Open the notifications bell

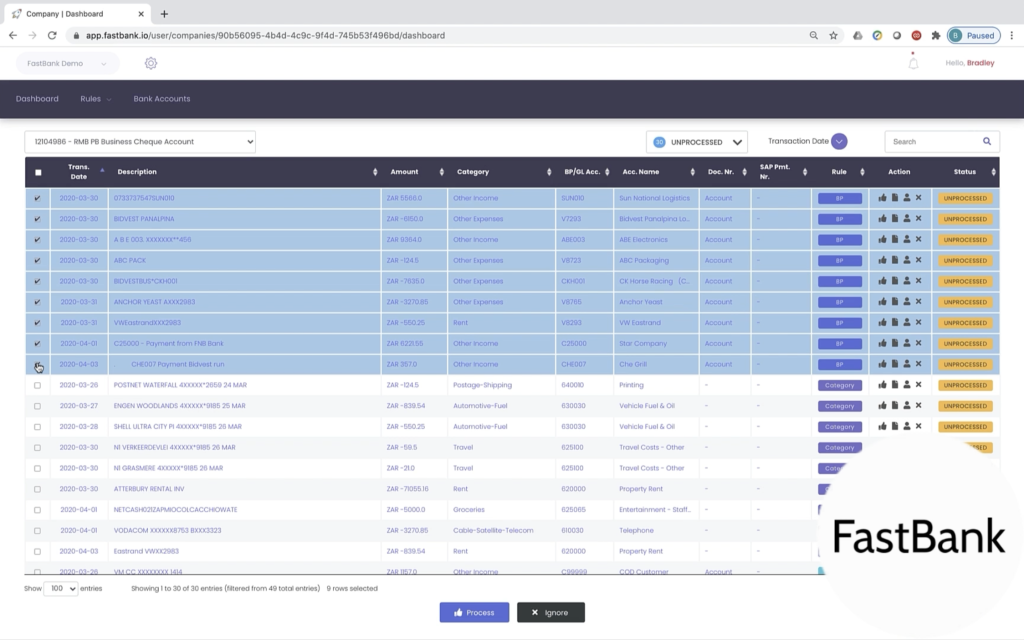pyautogui.click(x=913, y=63)
